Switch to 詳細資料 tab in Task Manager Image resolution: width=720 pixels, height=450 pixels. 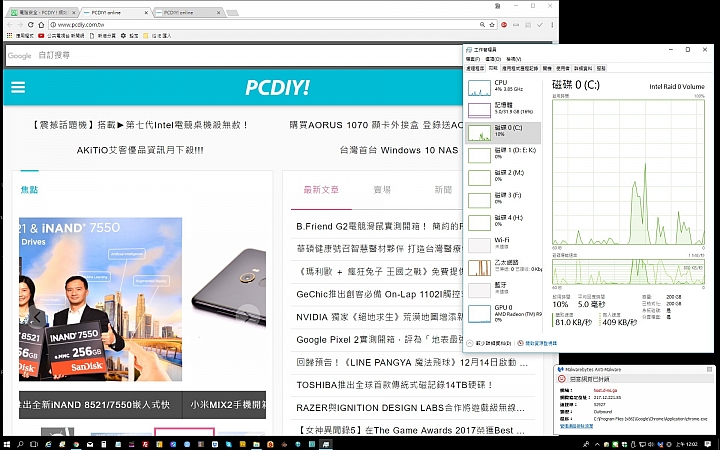click(x=583, y=68)
